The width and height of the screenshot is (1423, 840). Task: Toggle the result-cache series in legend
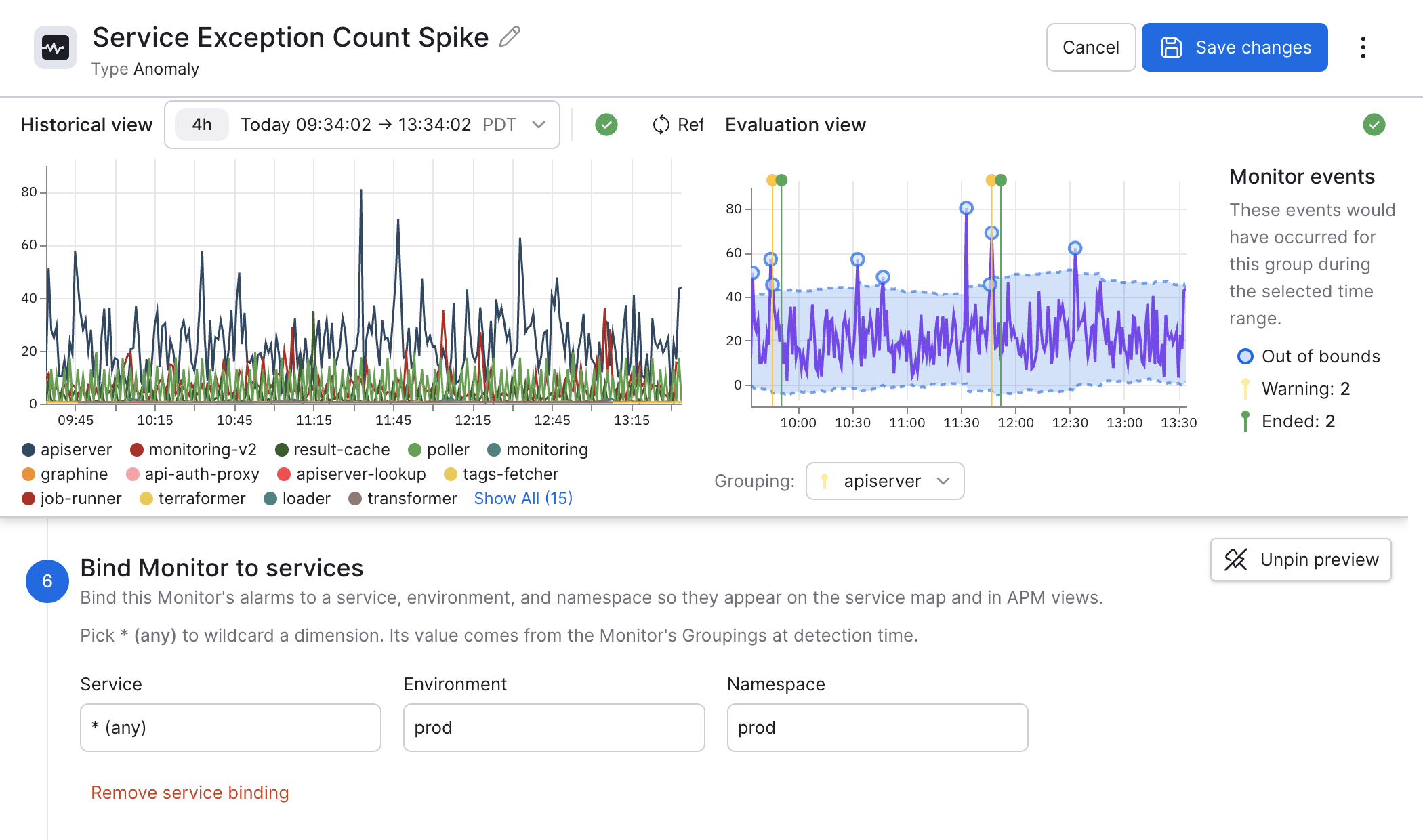(x=332, y=450)
